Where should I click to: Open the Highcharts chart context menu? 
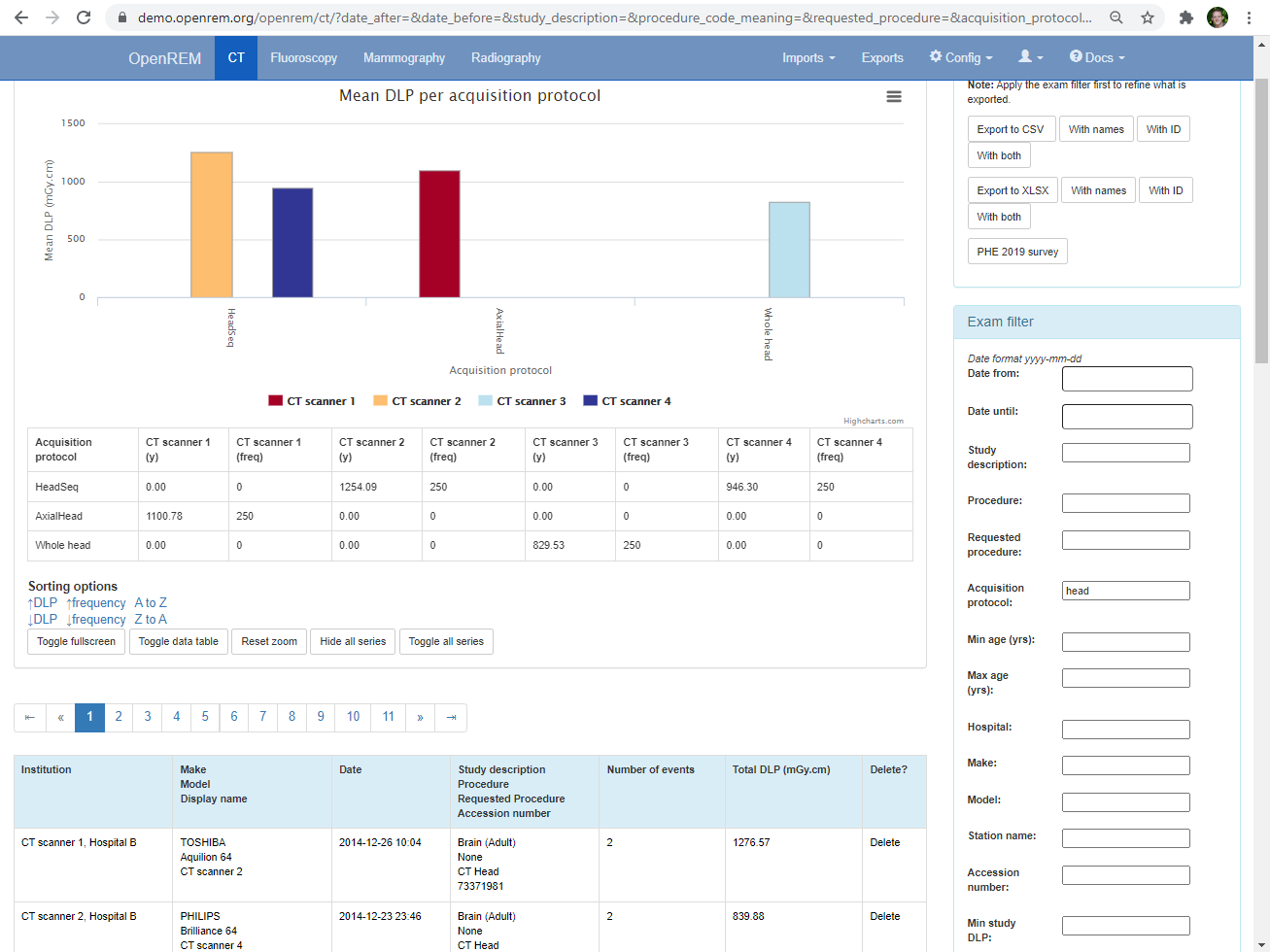(x=893, y=96)
